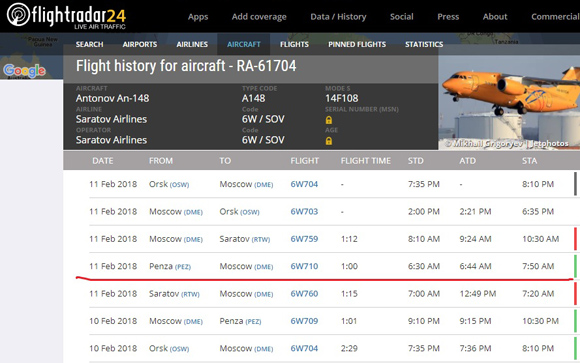This screenshot has width=580, height=363.
Task: Click the Flight history RA-61704 heading
Action: click(186, 66)
